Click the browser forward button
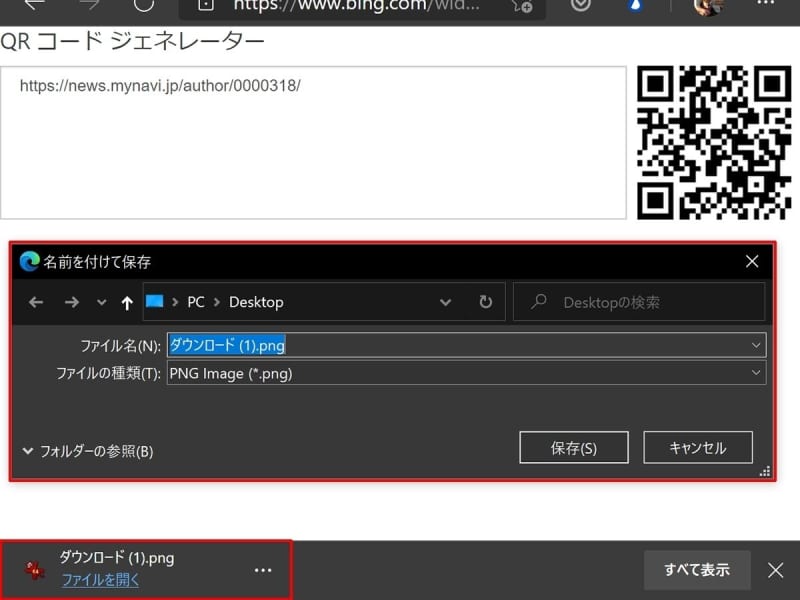Screen dimensions: 800x600 [x=89, y=4]
